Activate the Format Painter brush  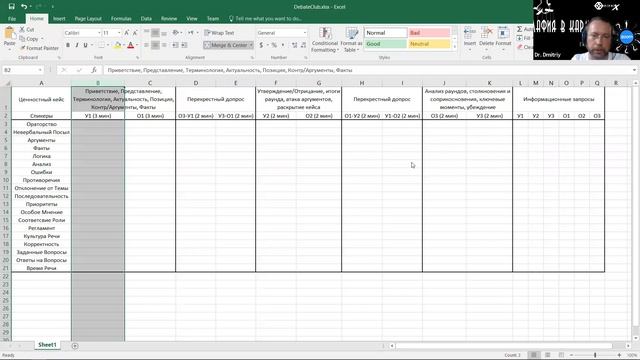click(39, 48)
